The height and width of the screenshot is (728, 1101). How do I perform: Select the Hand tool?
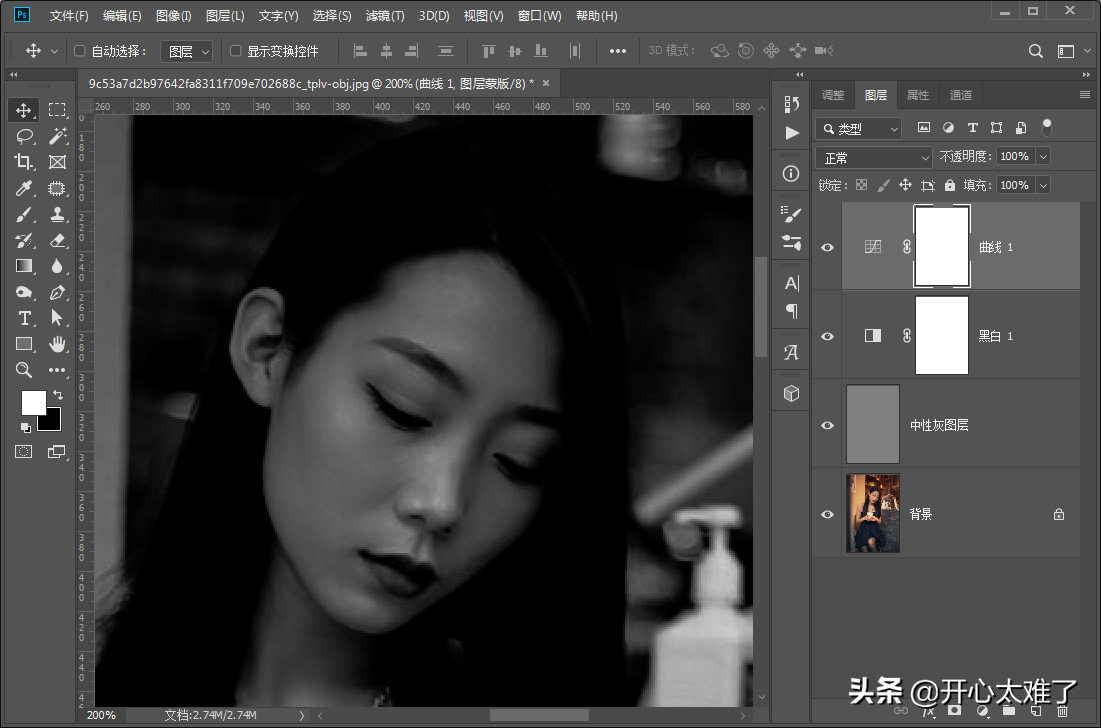pyautogui.click(x=57, y=344)
